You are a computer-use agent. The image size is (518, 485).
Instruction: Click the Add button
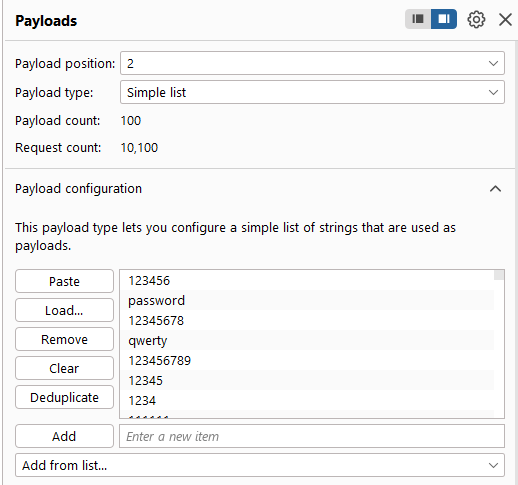click(64, 436)
